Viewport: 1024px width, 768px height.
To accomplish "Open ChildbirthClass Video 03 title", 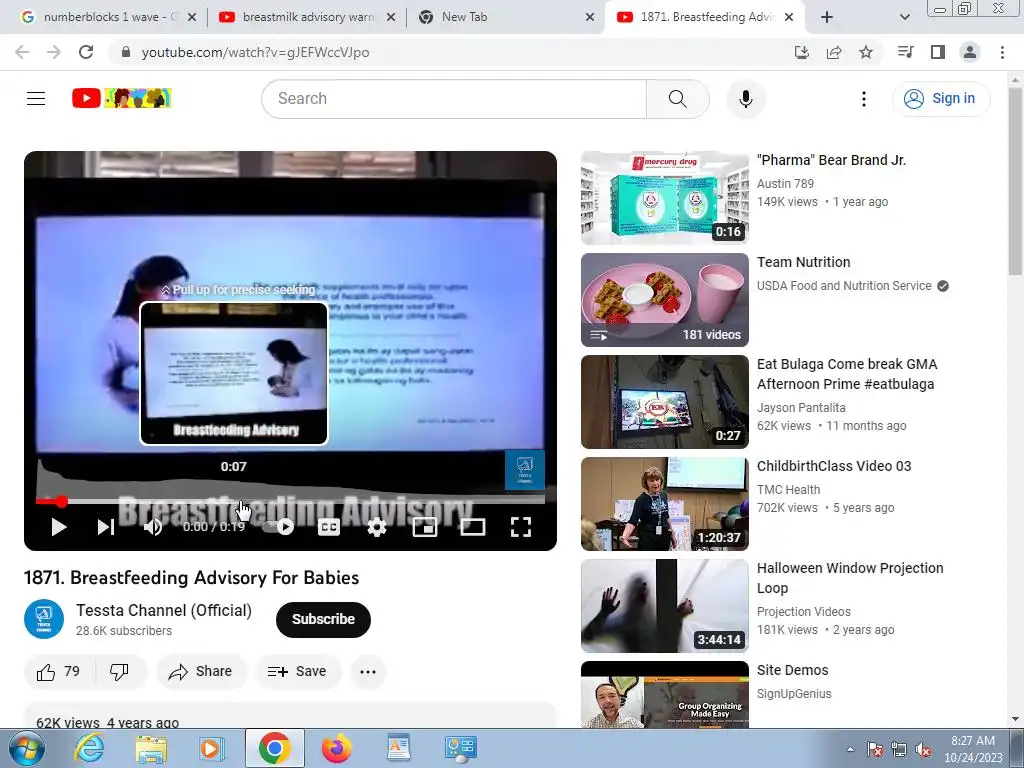I will (834, 466).
